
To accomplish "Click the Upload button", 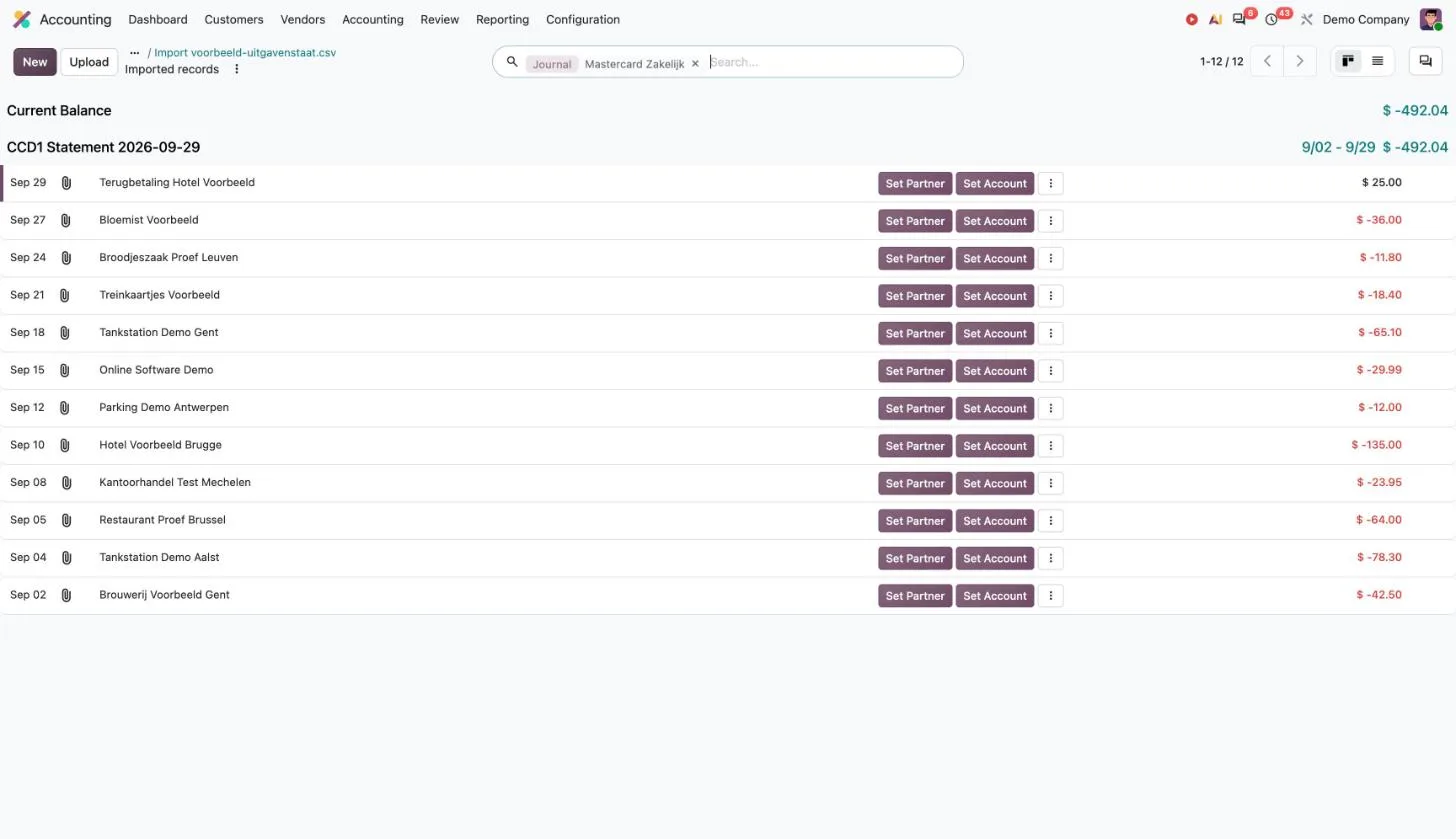I will [x=89, y=62].
